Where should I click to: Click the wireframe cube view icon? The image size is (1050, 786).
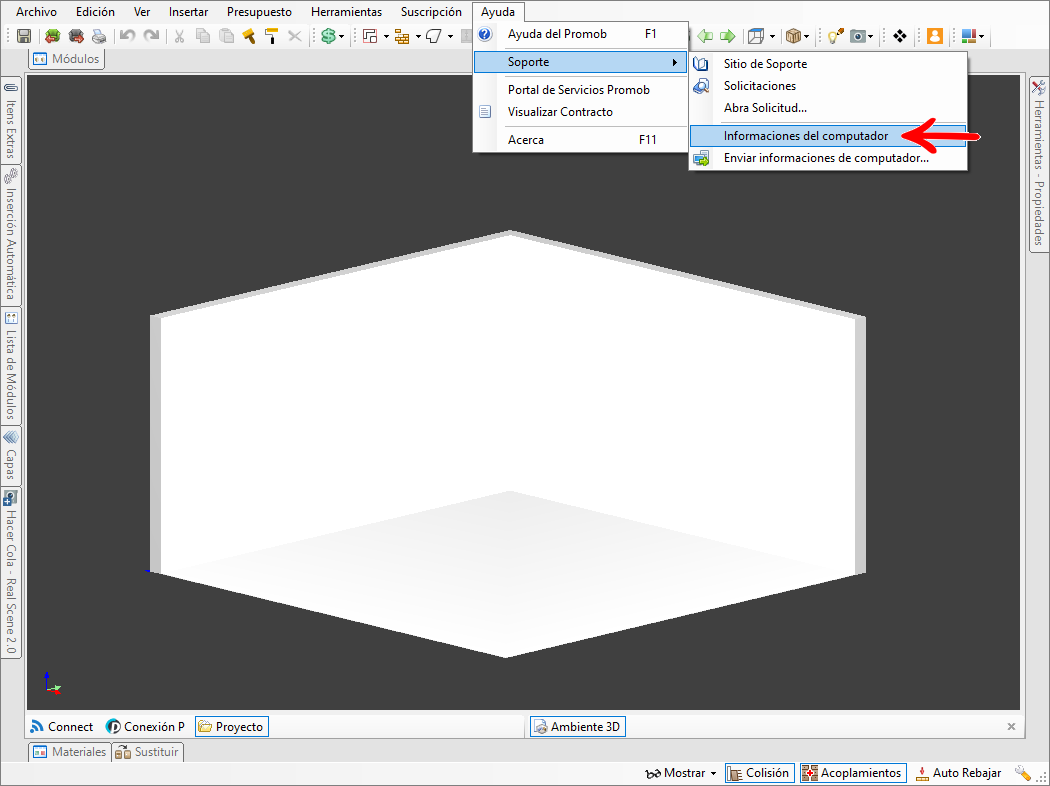(x=756, y=36)
